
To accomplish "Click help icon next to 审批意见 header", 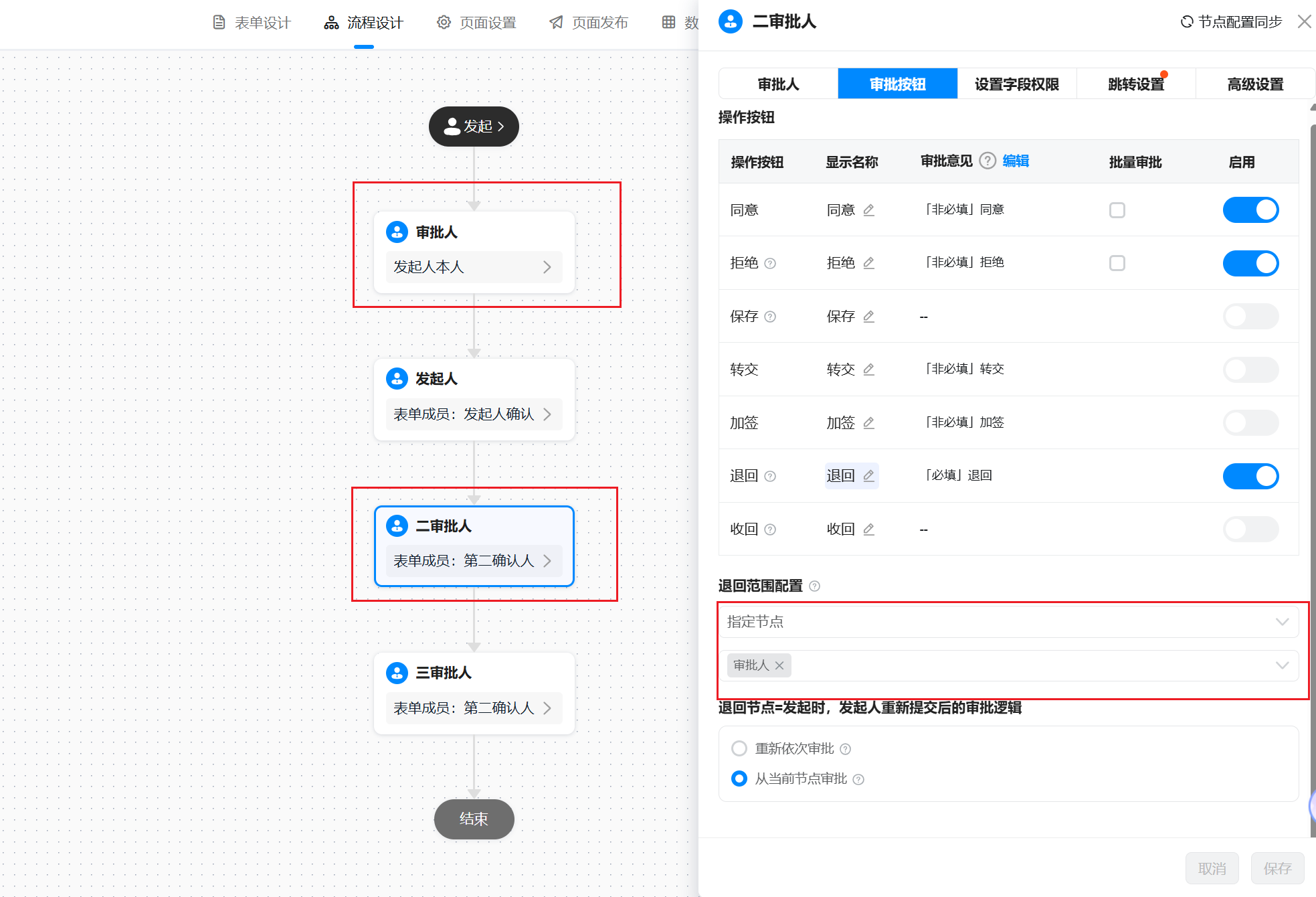I will [x=988, y=161].
